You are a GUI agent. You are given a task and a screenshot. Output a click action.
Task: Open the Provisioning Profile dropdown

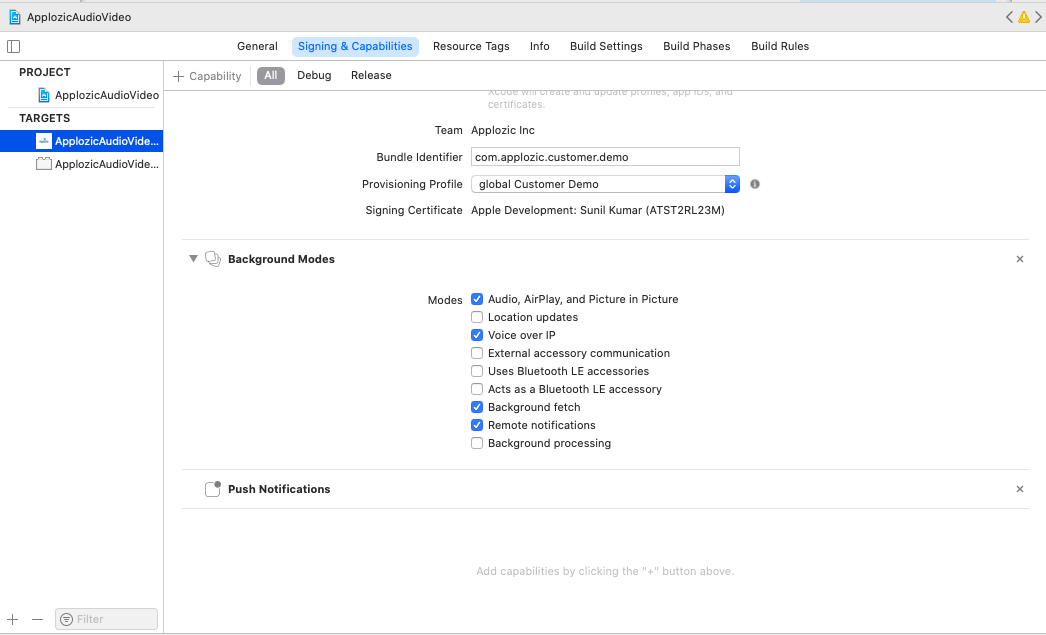[x=605, y=184]
